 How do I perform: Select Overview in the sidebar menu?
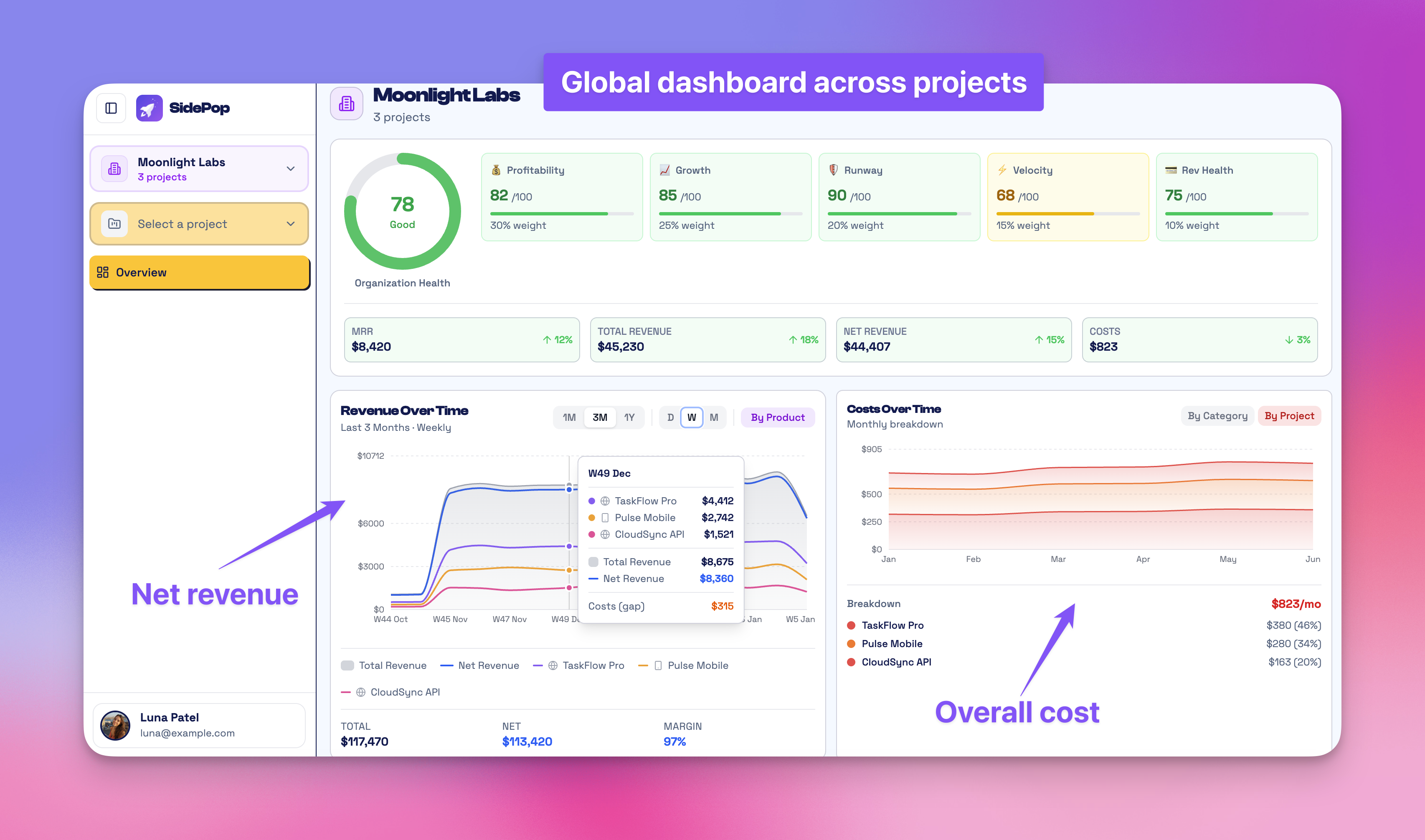pyautogui.click(x=199, y=272)
